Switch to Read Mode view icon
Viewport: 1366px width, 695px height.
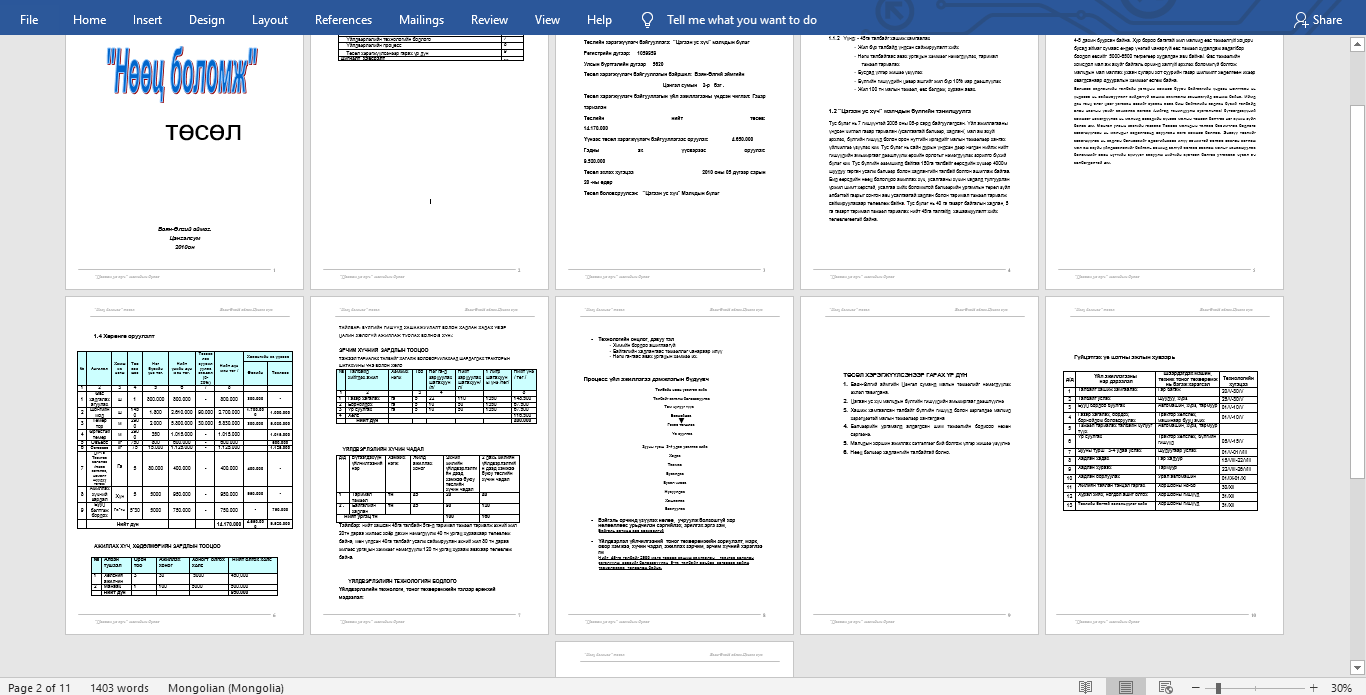click(x=1085, y=687)
